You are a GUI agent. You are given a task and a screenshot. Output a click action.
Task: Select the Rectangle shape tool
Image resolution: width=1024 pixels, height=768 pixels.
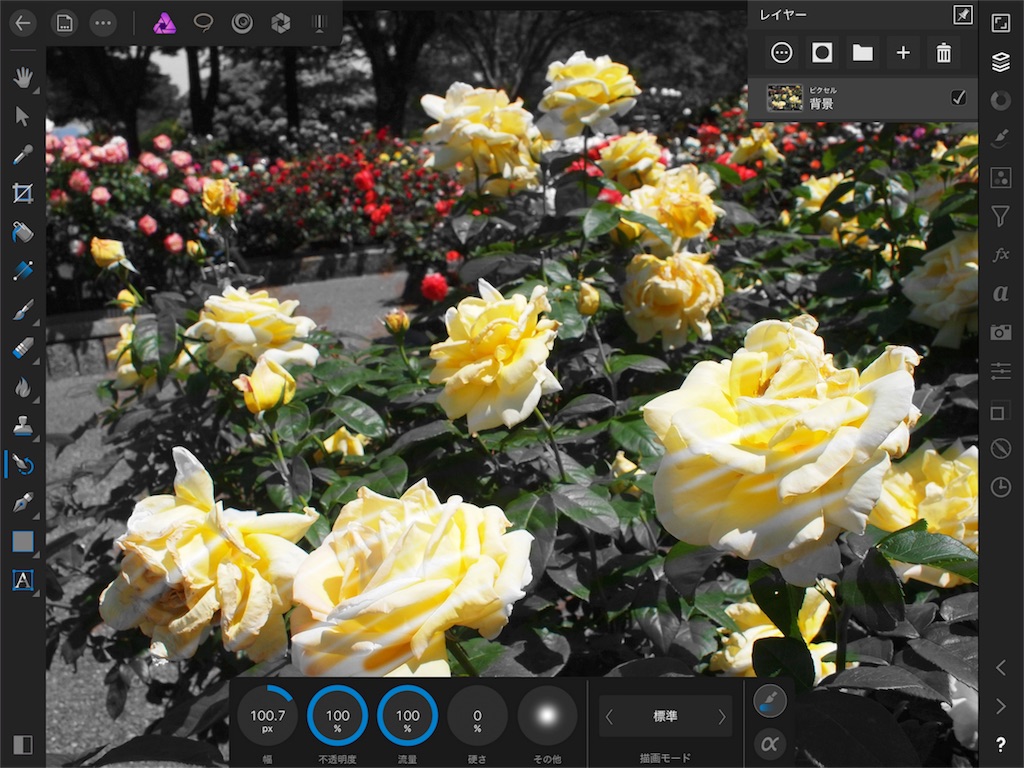tap(23, 541)
